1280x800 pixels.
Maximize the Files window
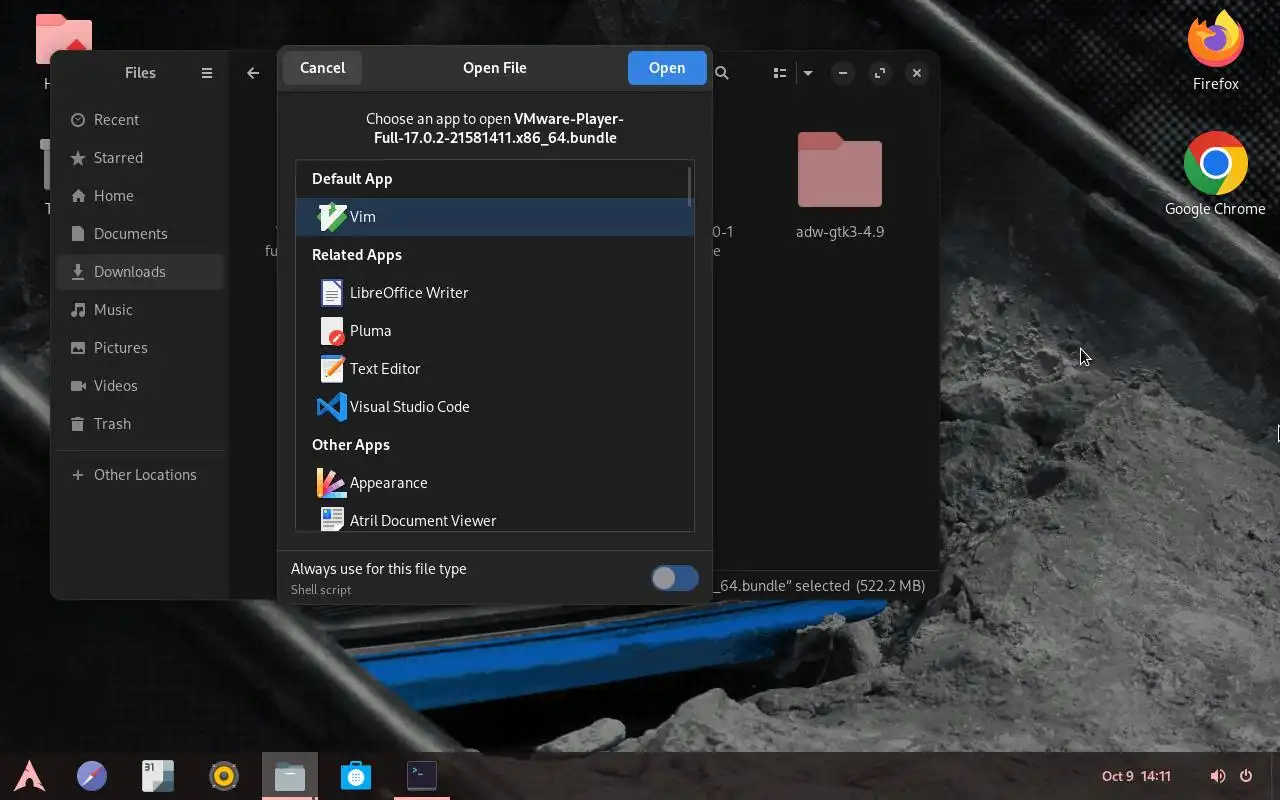pos(880,73)
